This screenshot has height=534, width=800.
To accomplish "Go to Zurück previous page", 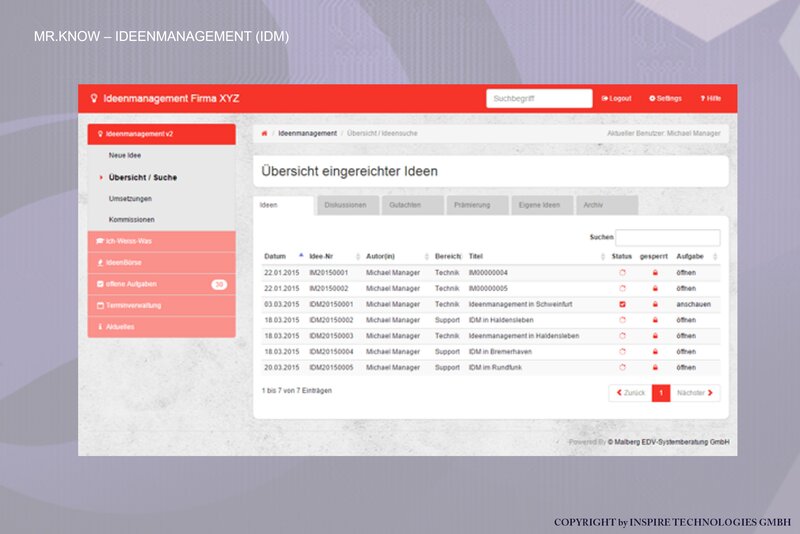I will coord(631,393).
